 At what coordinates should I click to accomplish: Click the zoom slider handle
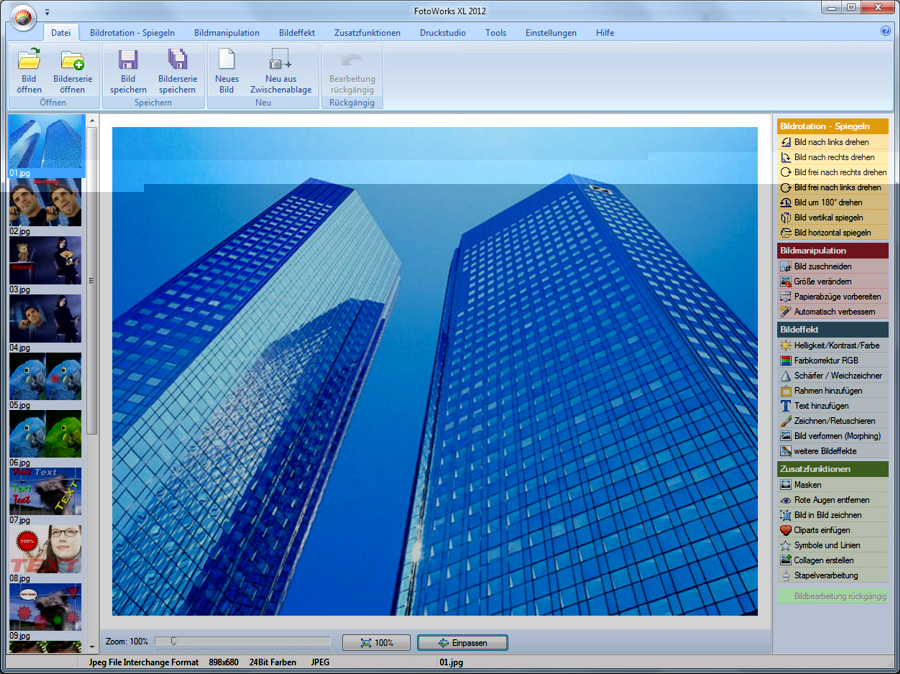(x=173, y=642)
